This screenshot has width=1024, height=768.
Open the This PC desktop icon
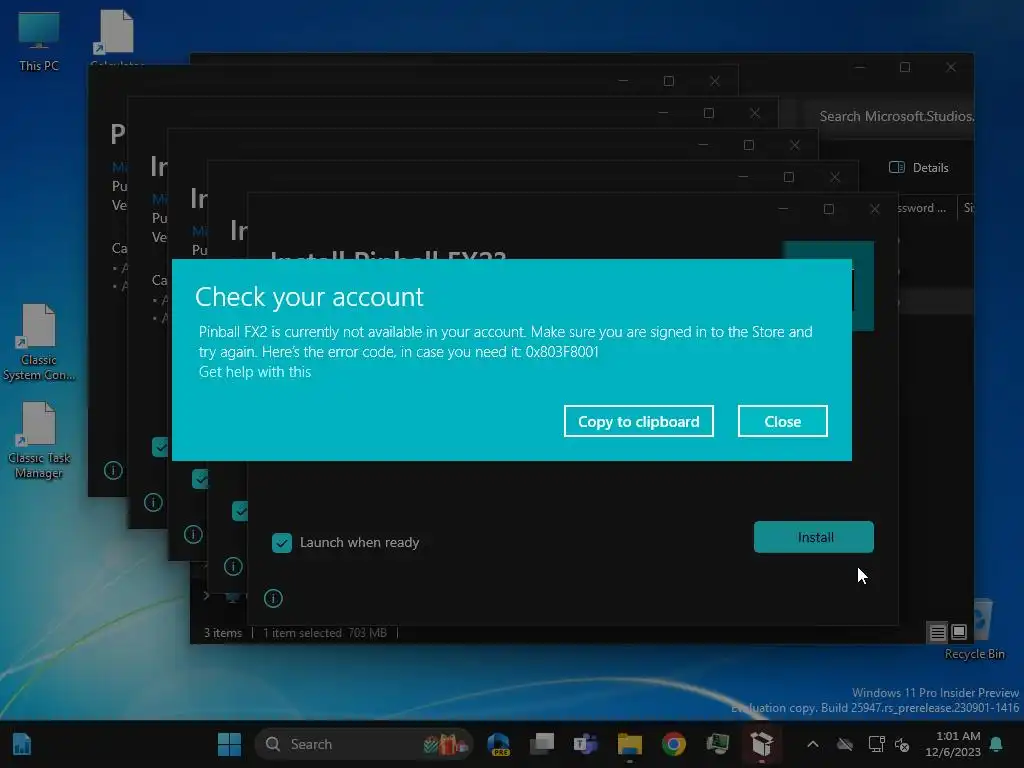[39, 42]
